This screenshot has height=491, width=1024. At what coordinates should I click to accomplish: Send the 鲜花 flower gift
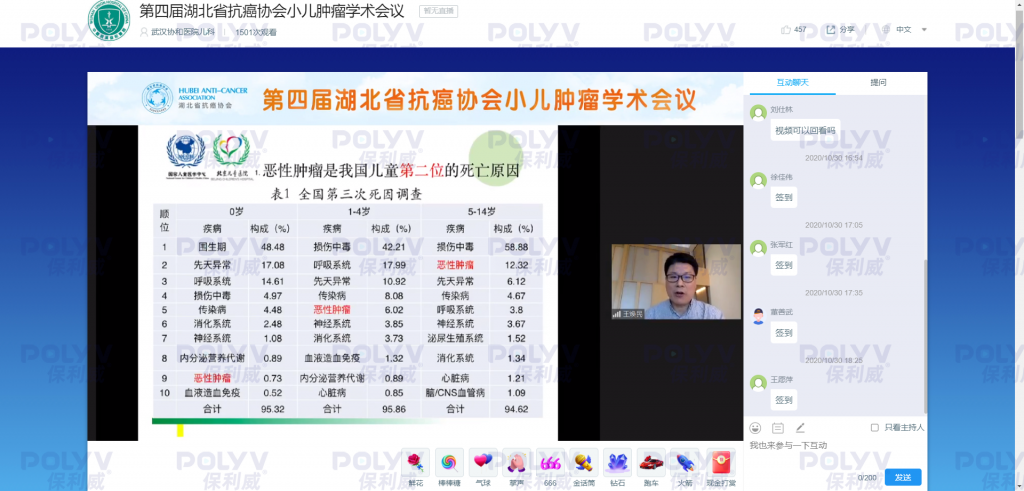[x=415, y=462]
